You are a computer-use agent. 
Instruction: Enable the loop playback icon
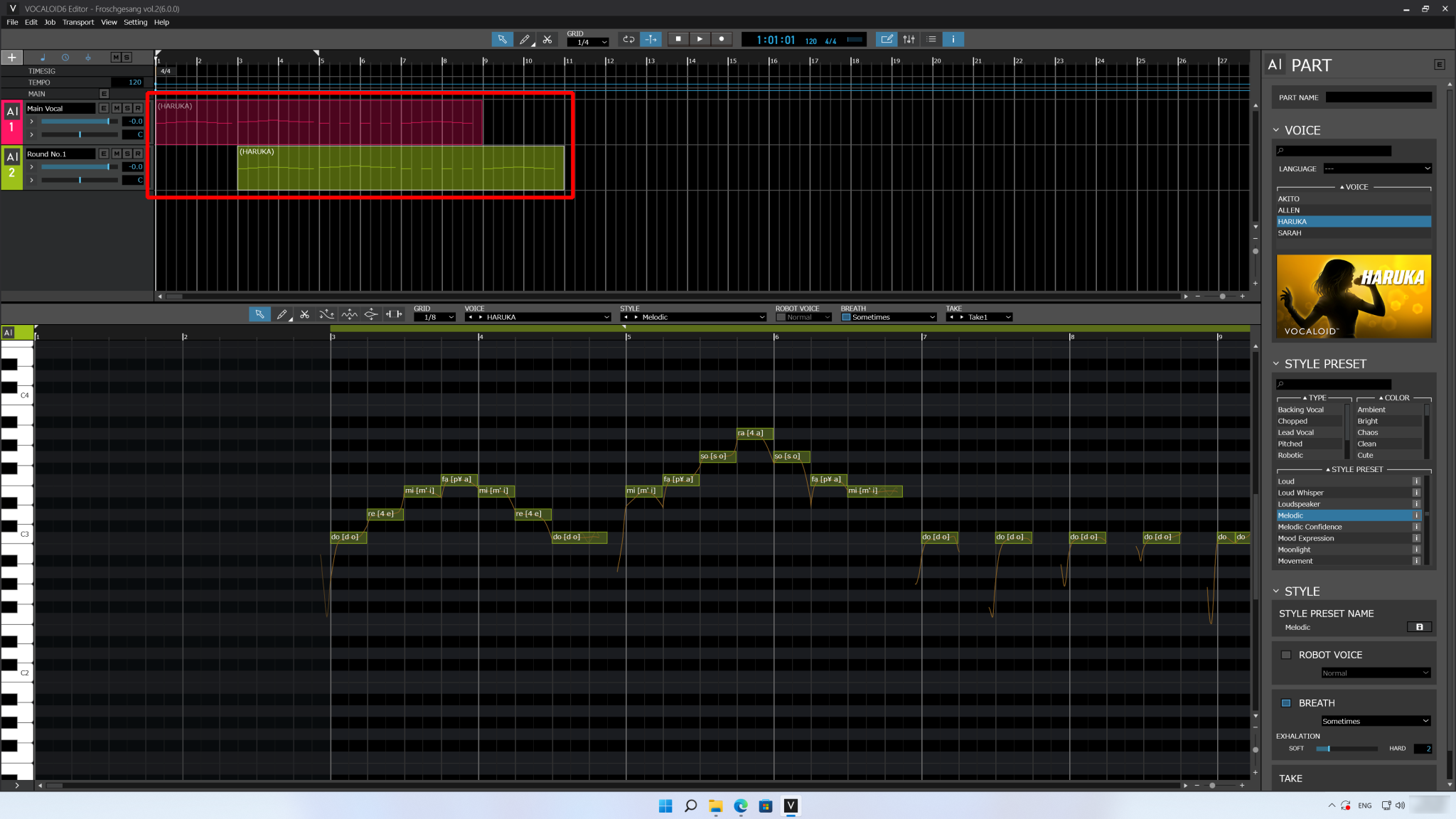[x=628, y=39]
